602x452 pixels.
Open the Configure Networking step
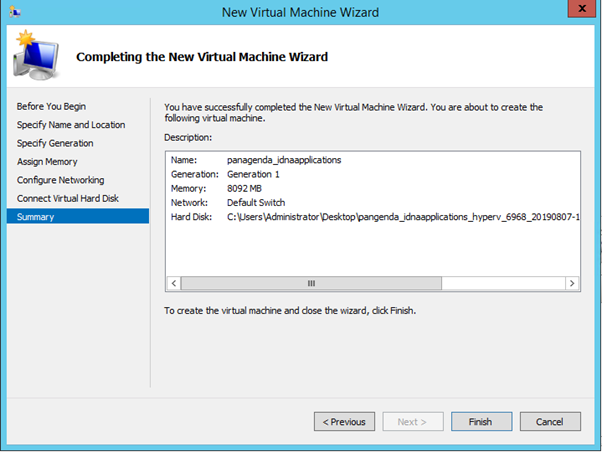[60, 180]
